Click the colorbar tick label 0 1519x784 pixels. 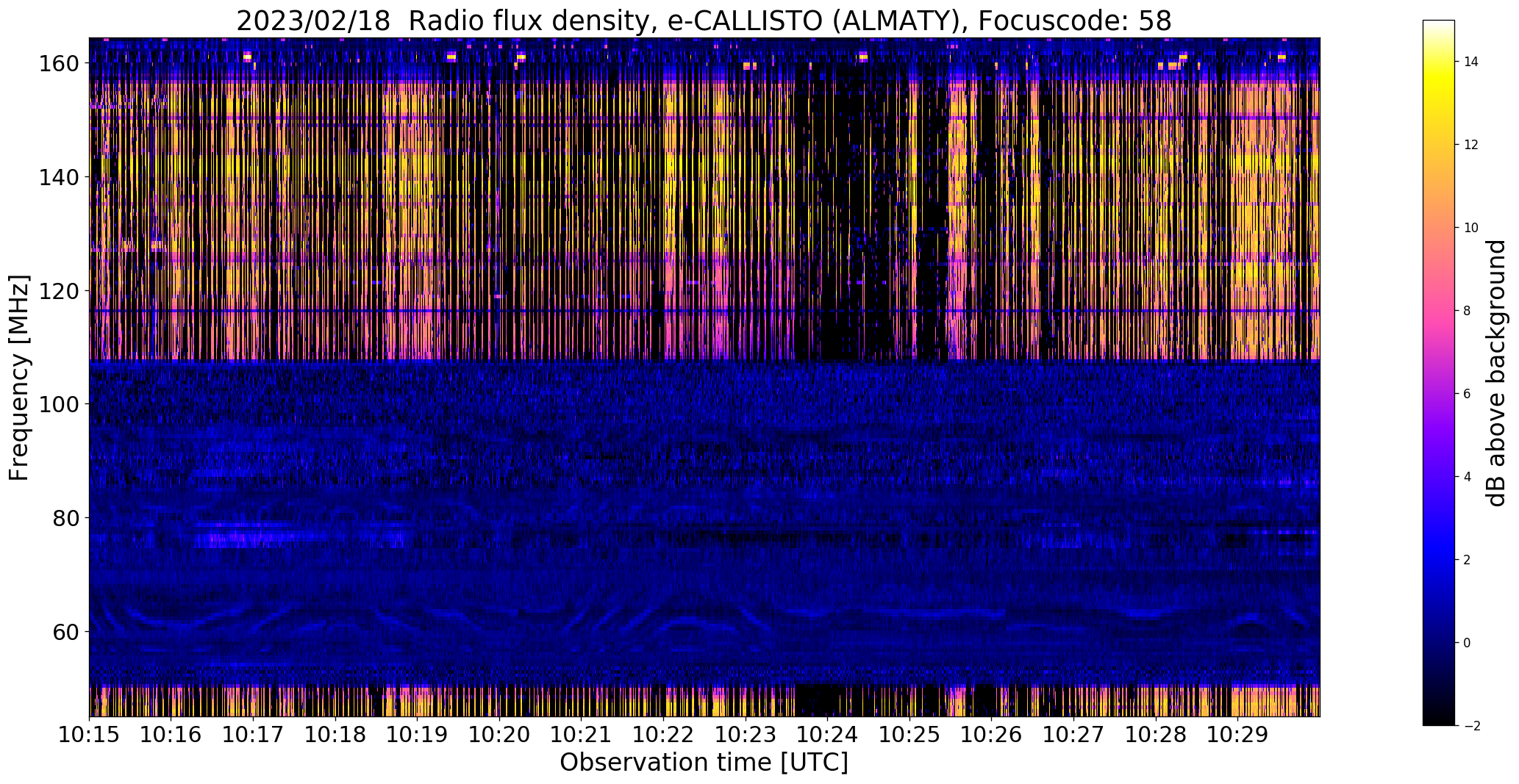click(x=1468, y=643)
